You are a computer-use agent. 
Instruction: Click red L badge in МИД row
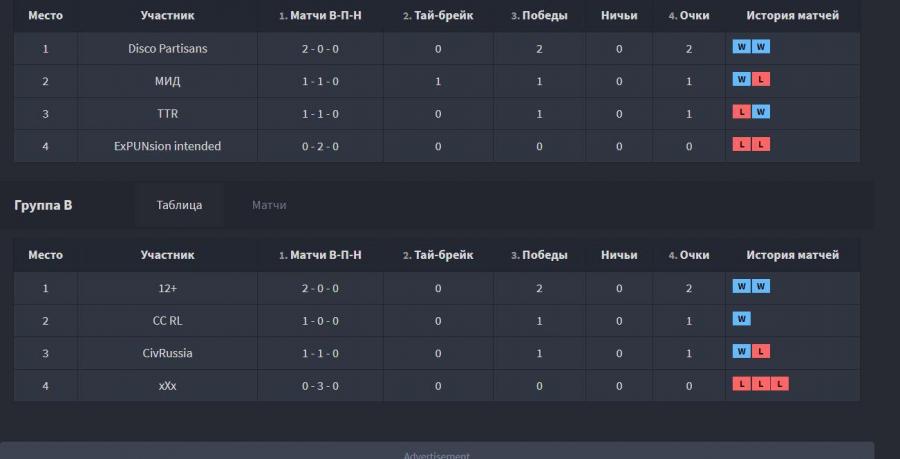click(x=761, y=79)
